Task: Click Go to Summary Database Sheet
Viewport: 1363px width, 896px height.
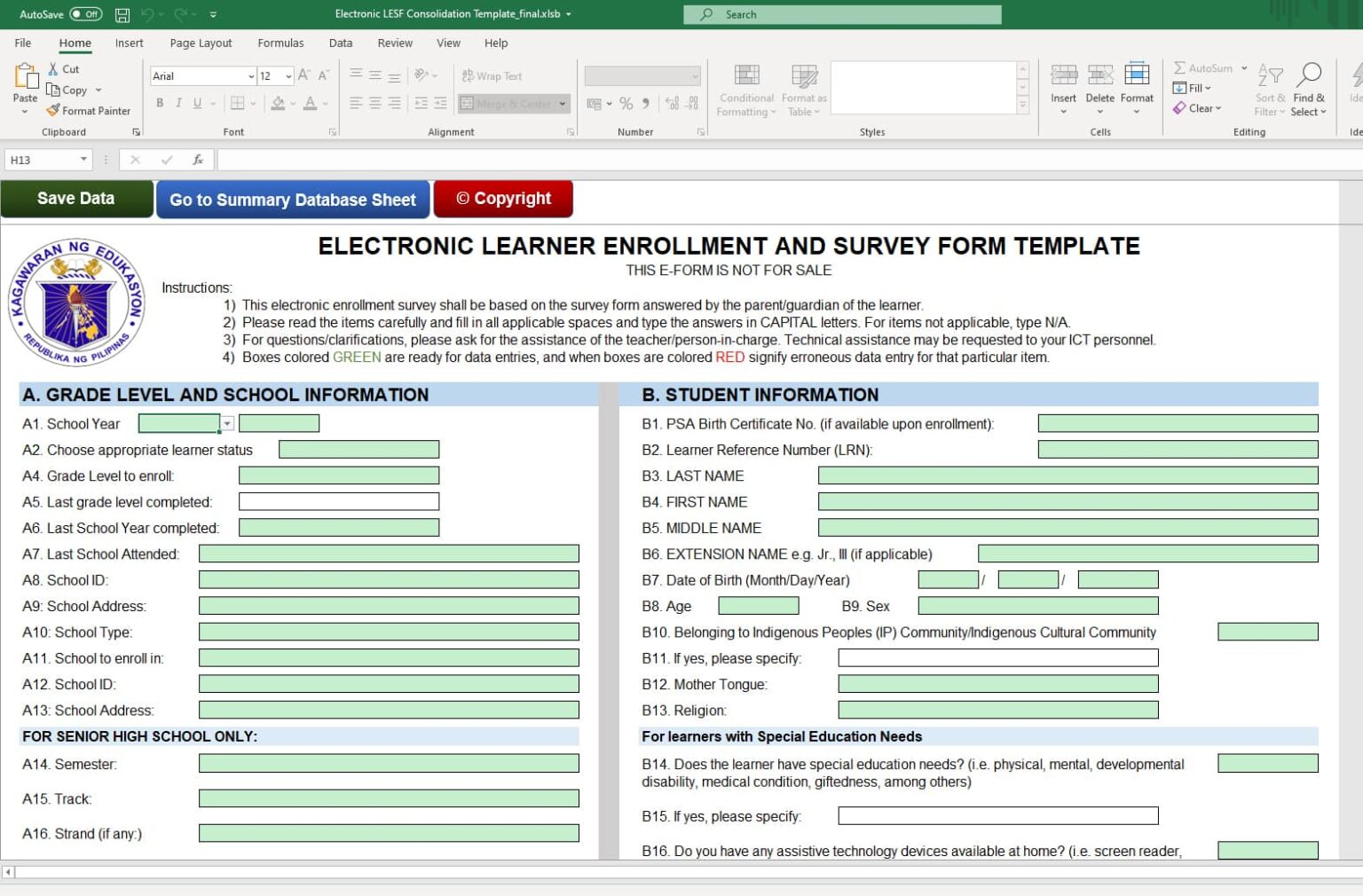Action: [x=293, y=199]
